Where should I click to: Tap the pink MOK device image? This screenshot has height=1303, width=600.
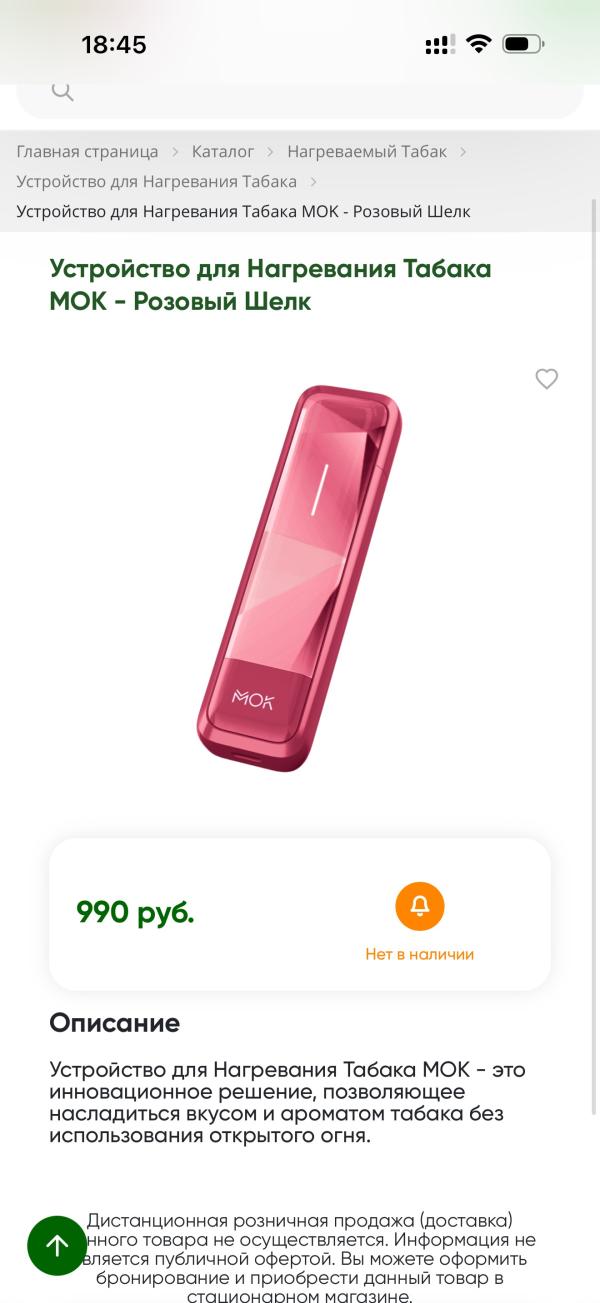click(x=299, y=578)
